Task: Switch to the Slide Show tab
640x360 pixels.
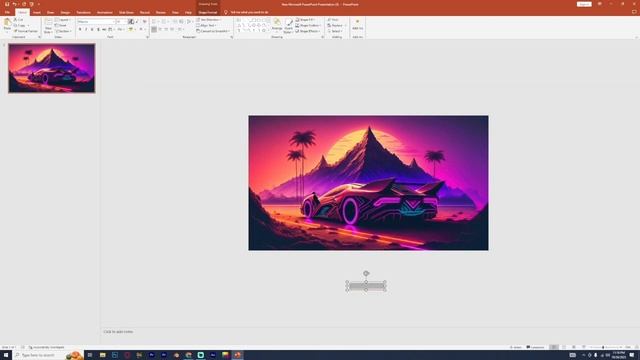Action: tap(127, 12)
